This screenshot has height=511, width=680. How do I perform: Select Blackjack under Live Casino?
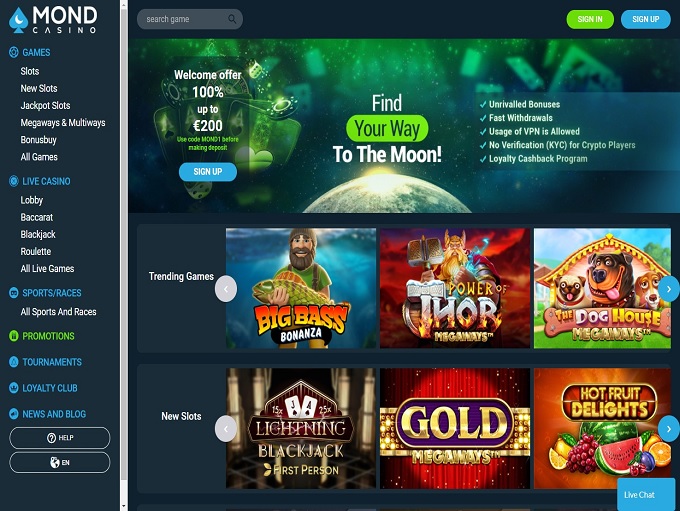pyautogui.click(x=38, y=234)
